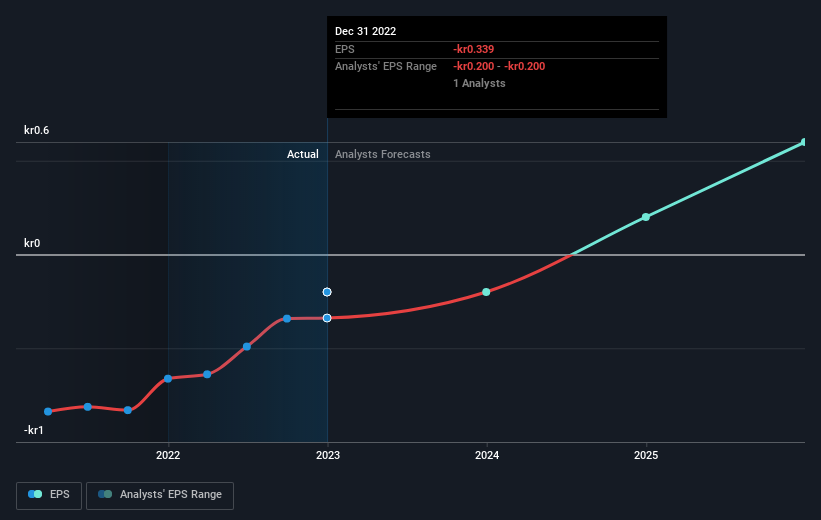Click the Actual section label
This screenshot has height=520, width=821.
tap(303, 154)
